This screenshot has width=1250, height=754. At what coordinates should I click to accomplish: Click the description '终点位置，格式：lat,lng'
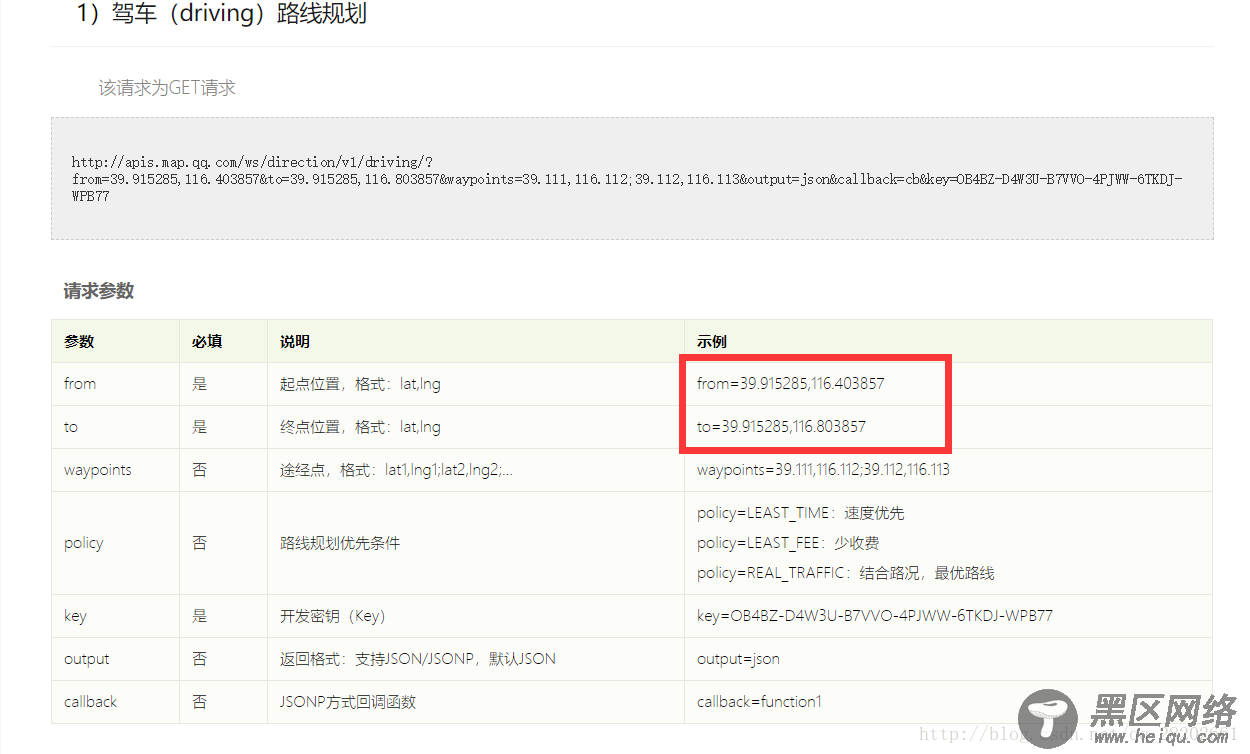pyautogui.click(x=360, y=427)
